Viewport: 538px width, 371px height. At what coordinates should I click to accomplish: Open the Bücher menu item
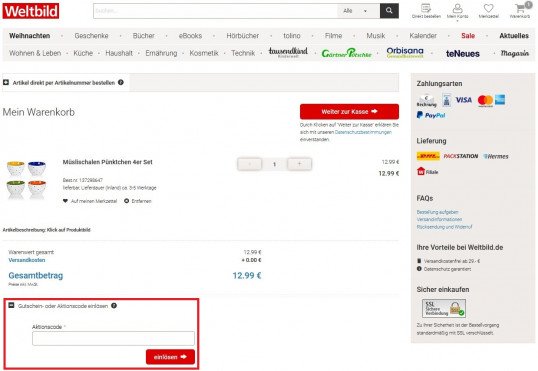coord(143,36)
